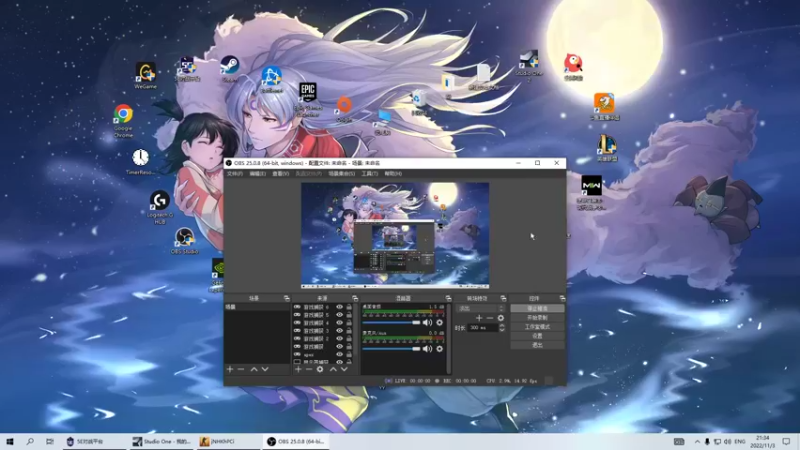Open 麦克风/Aux mixer settings gear
800x450 pixels.
point(439,349)
